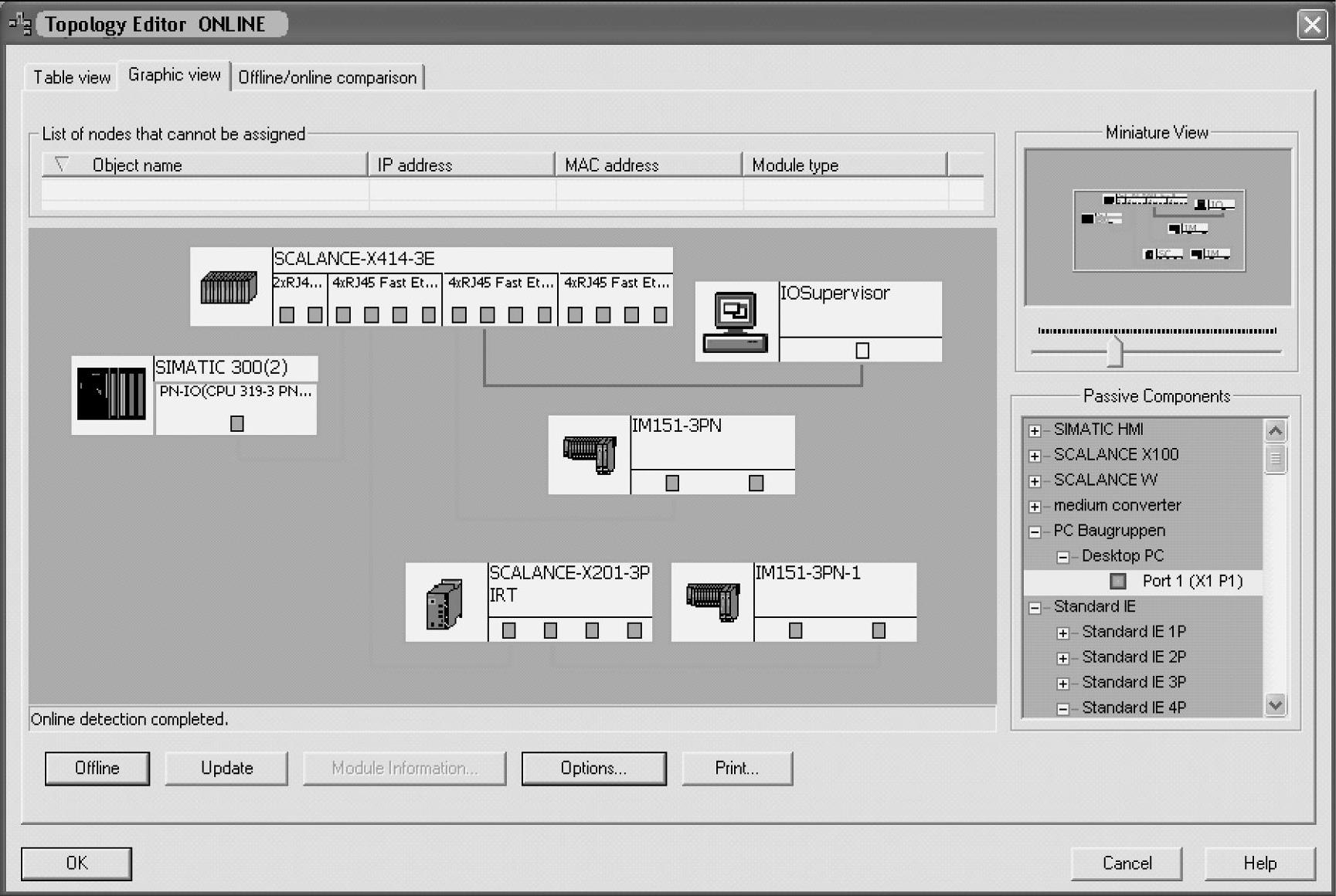1336x896 pixels.
Task: Click the Miniature View zoom slider handle
Action: pyautogui.click(x=1113, y=351)
